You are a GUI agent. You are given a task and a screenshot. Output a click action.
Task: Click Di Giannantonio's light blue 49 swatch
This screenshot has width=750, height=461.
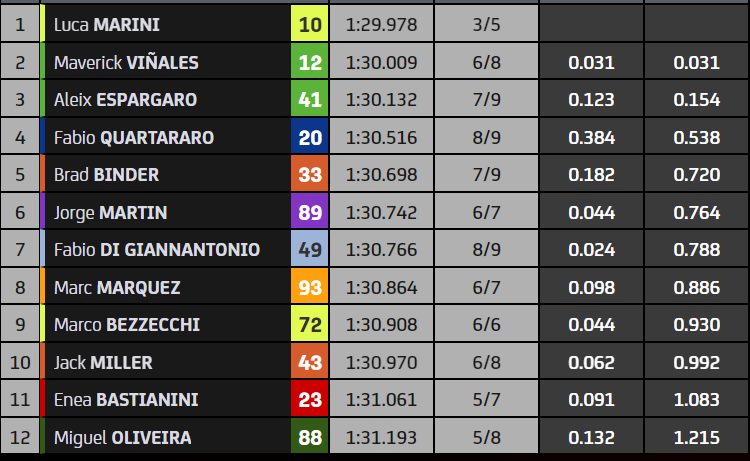[310, 250]
